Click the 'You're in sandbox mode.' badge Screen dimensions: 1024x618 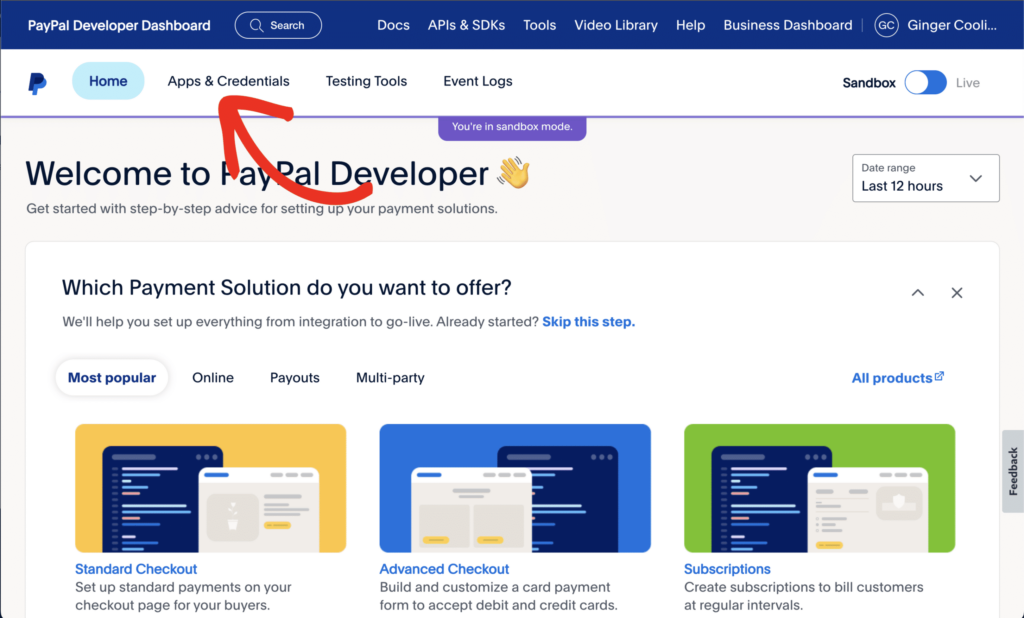(x=512, y=127)
